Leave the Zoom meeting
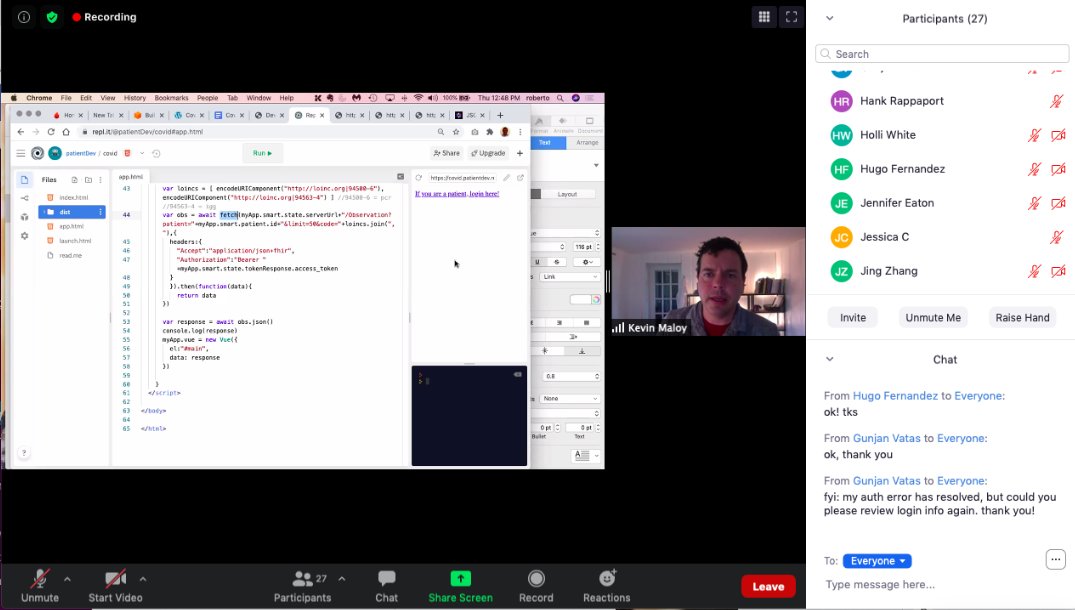Viewport: 1075px width, 610px height. 768,587
